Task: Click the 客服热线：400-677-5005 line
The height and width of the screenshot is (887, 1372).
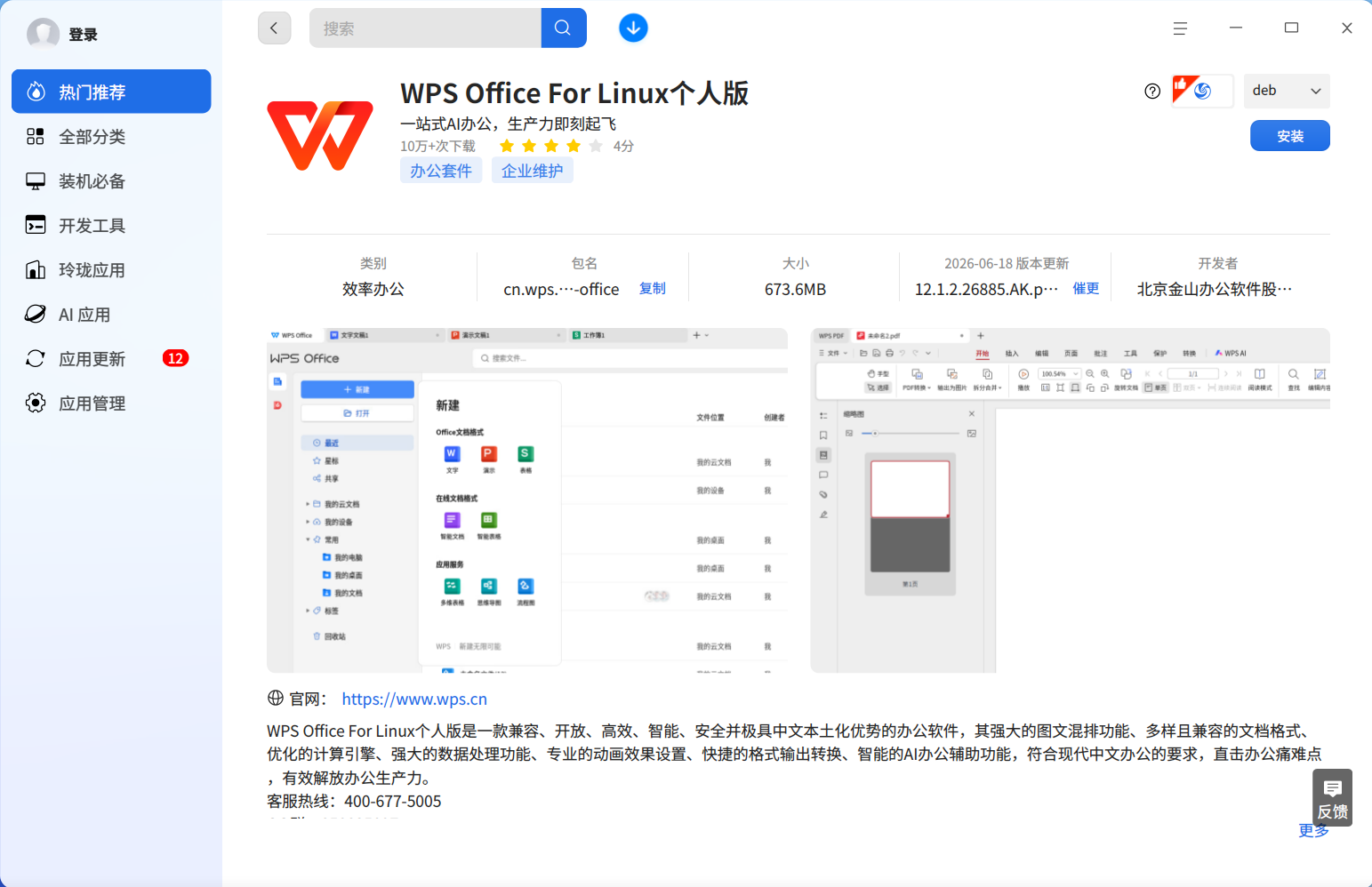Action: [x=354, y=802]
